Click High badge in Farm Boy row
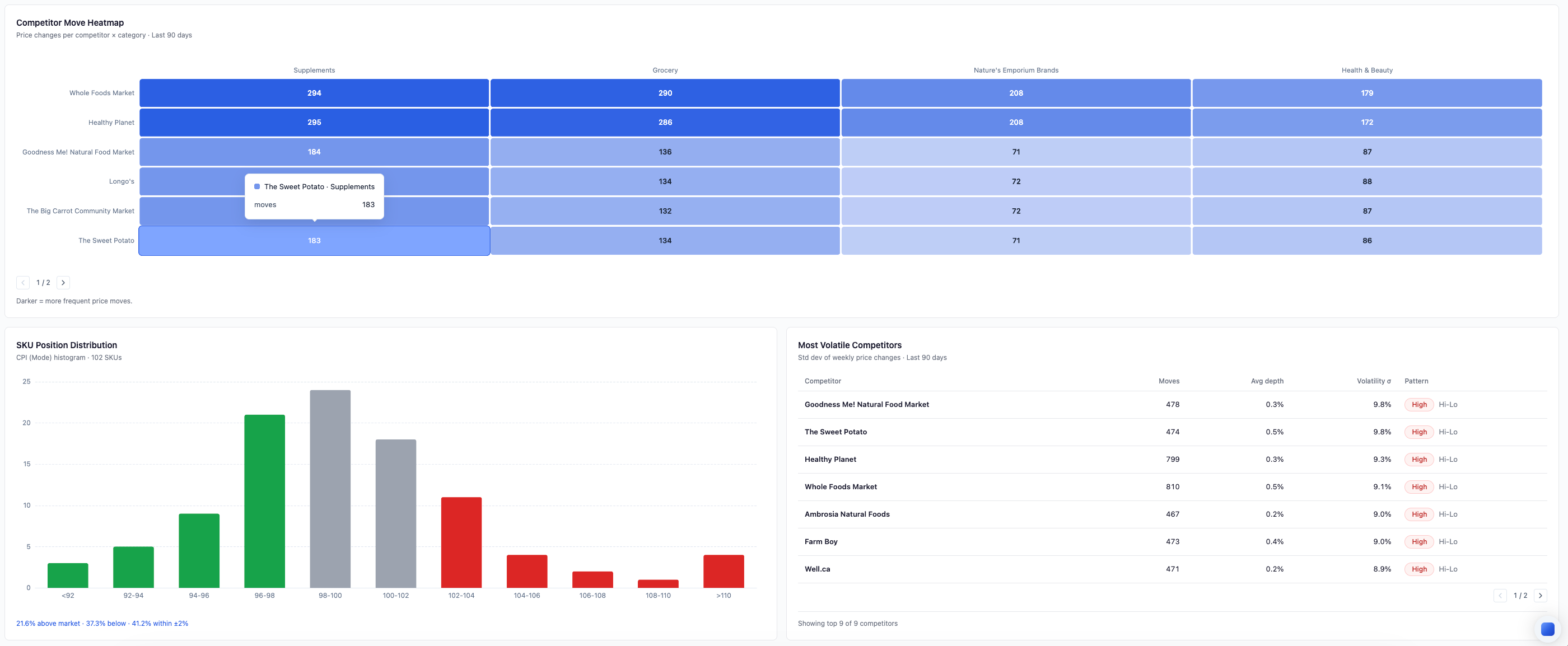The width and height of the screenshot is (1568, 646). [1419, 541]
